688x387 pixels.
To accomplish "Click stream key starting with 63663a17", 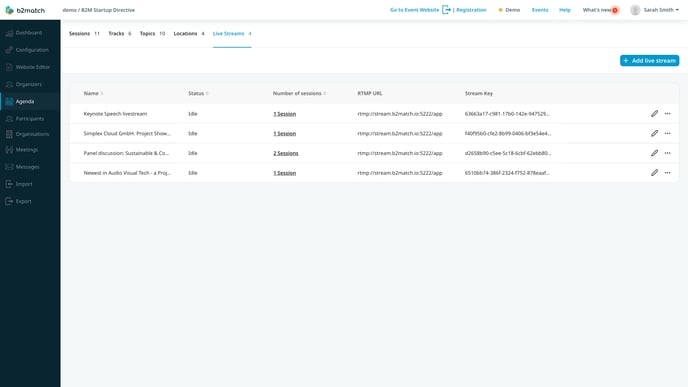I will click(x=507, y=114).
